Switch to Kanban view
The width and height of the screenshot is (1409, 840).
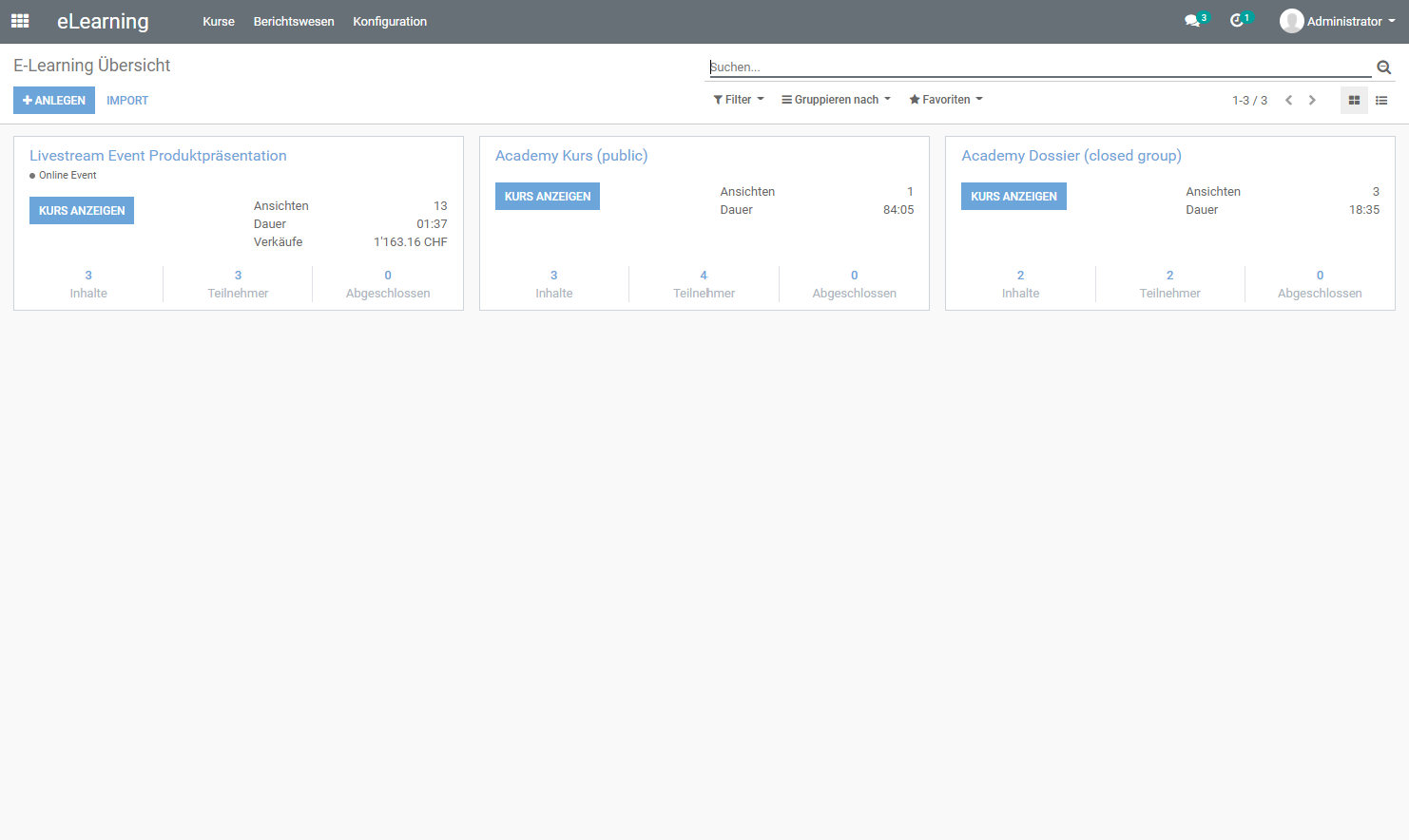[1354, 100]
